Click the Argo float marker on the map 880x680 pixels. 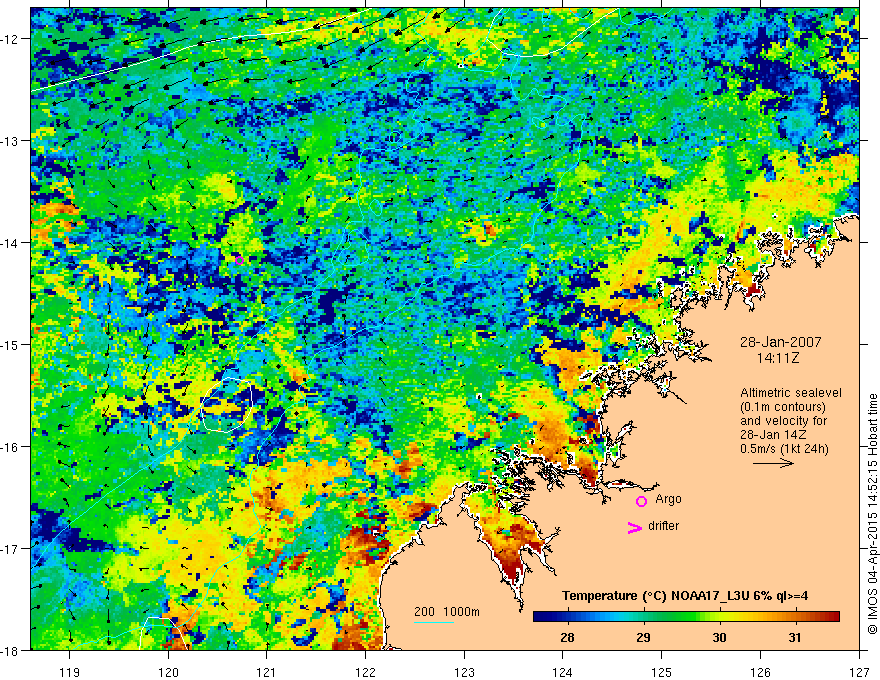coord(239,260)
